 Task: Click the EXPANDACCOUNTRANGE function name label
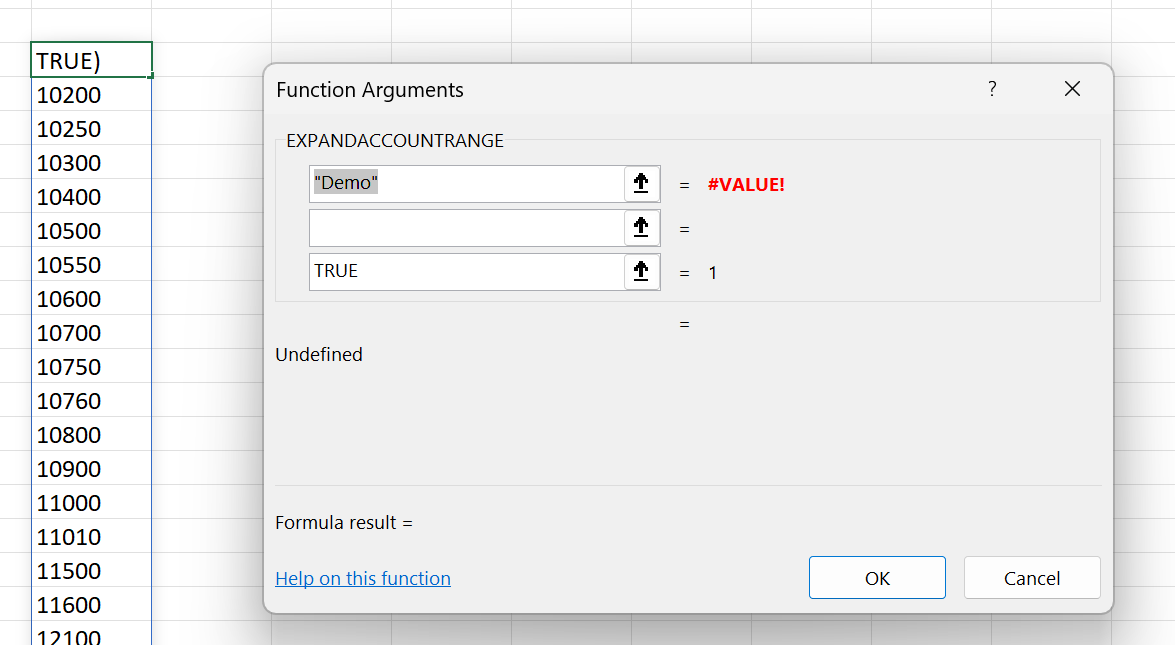[395, 141]
